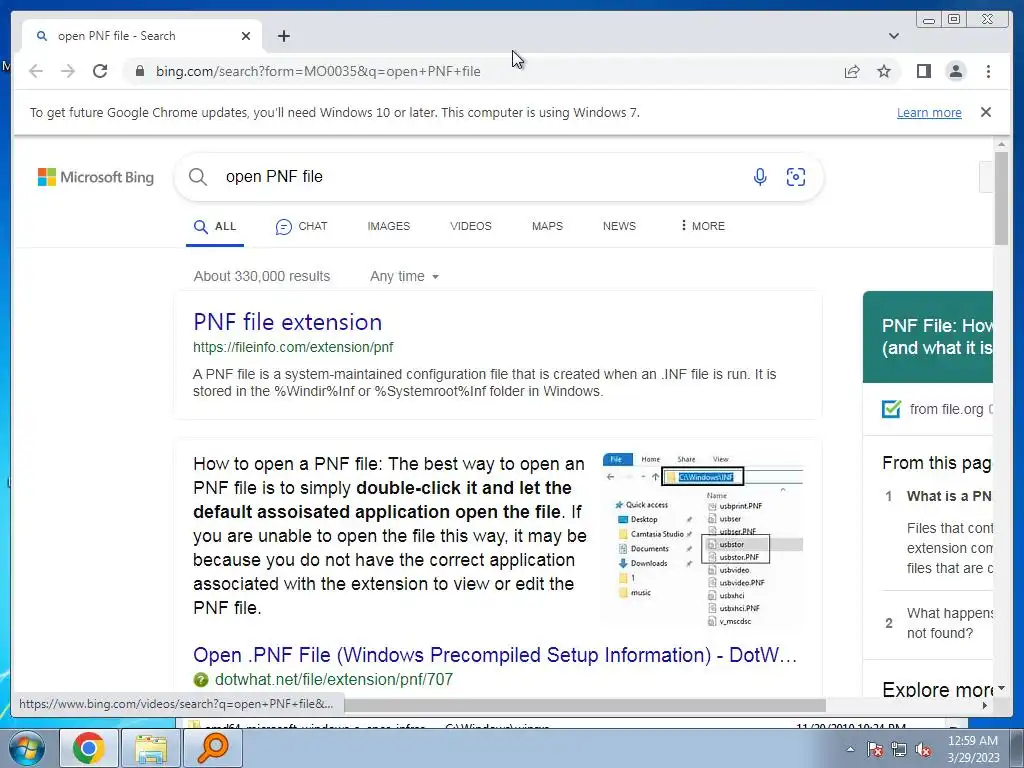This screenshot has width=1024, height=768.
Task: Open the Windows INF folder screenshot thumbnail
Action: pos(703,539)
